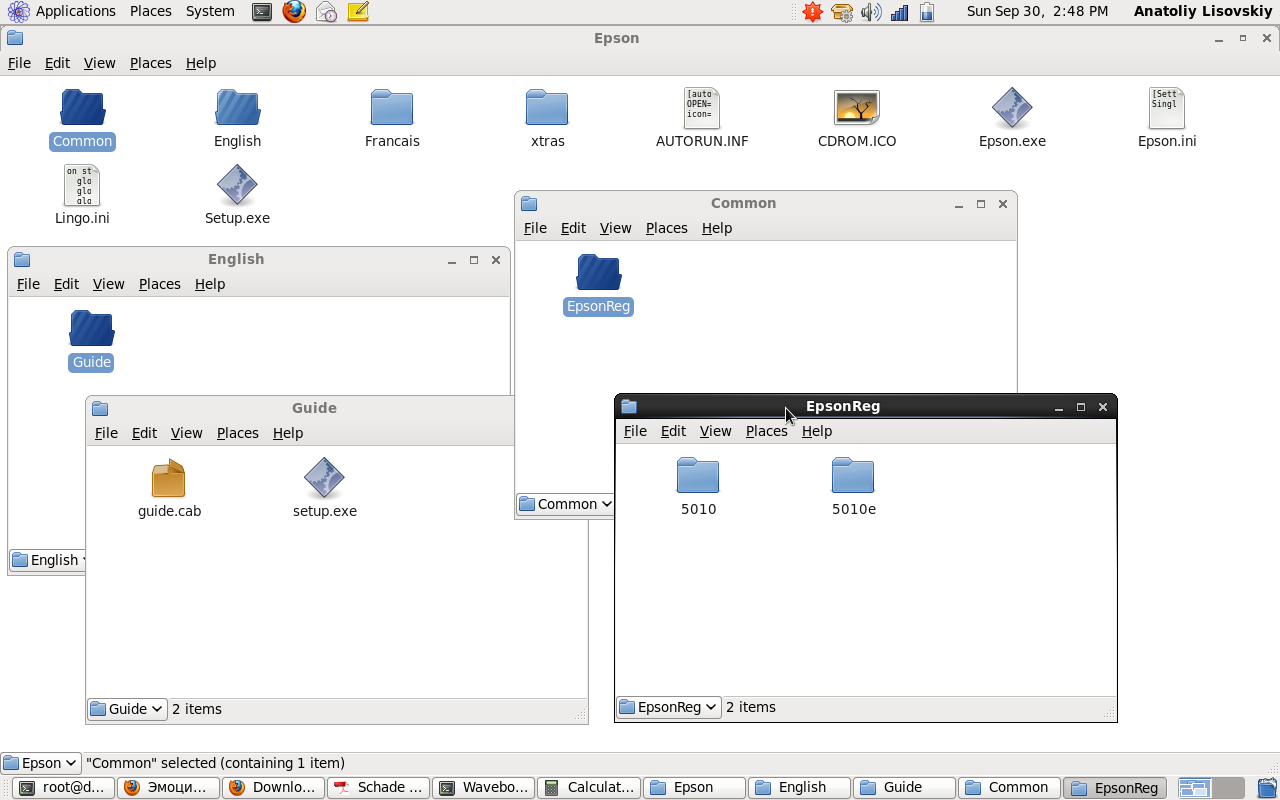Open Places menu in the EpsonReg window
The height and width of the screenshot is (800, 1280).
point(767,431)
